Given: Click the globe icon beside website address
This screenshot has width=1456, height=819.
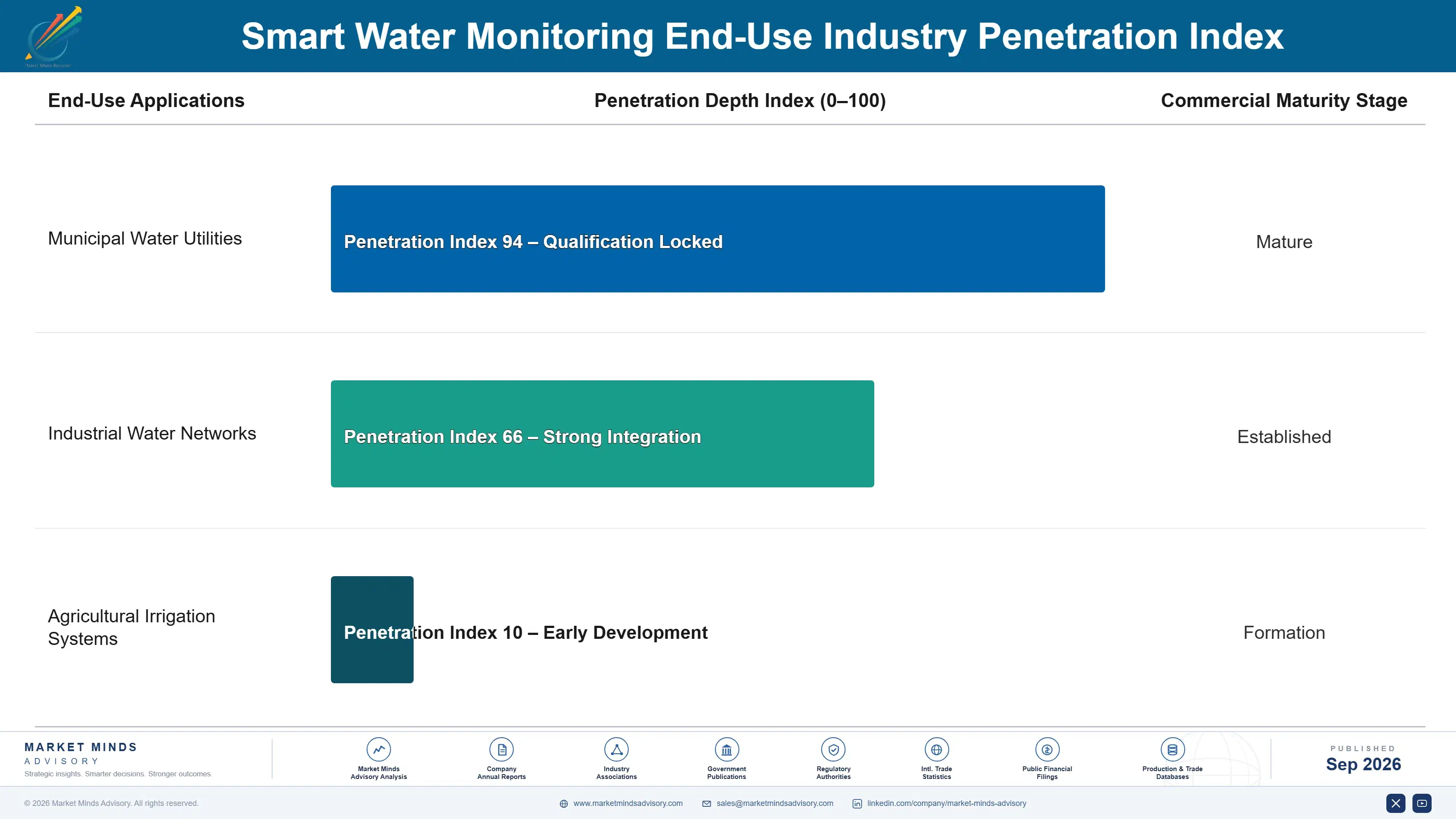Looking at the screenshot, I should [563, 804].
